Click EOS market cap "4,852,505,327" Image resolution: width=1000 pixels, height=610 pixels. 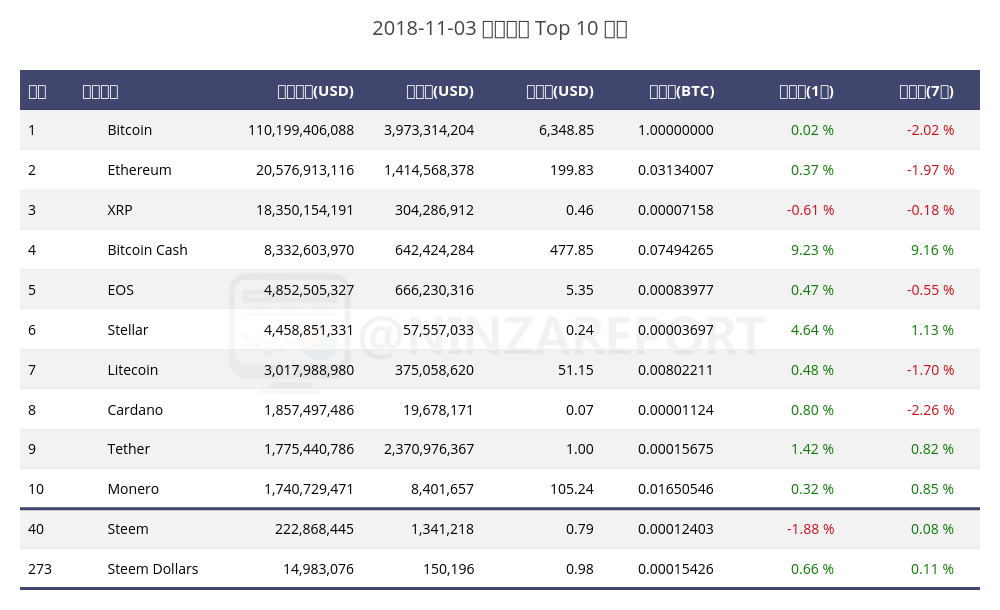coord(309,290)
